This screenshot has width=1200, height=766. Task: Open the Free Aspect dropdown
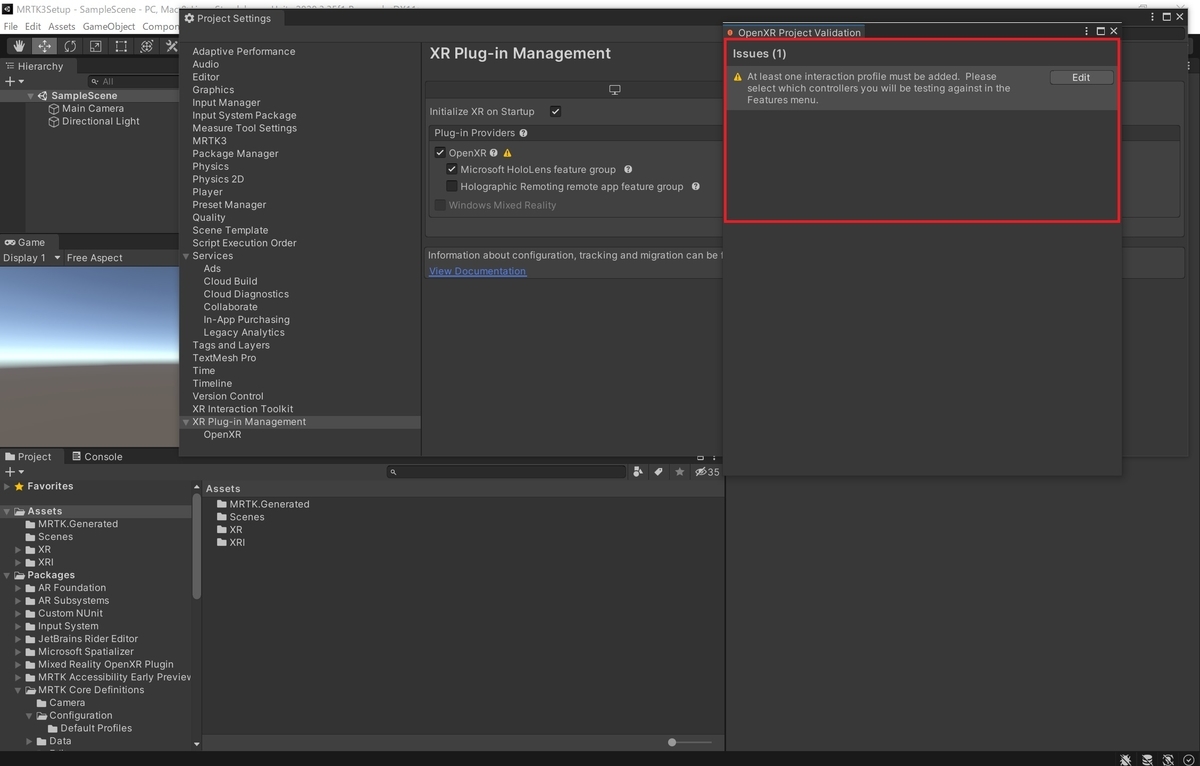[x=95, y=258]
